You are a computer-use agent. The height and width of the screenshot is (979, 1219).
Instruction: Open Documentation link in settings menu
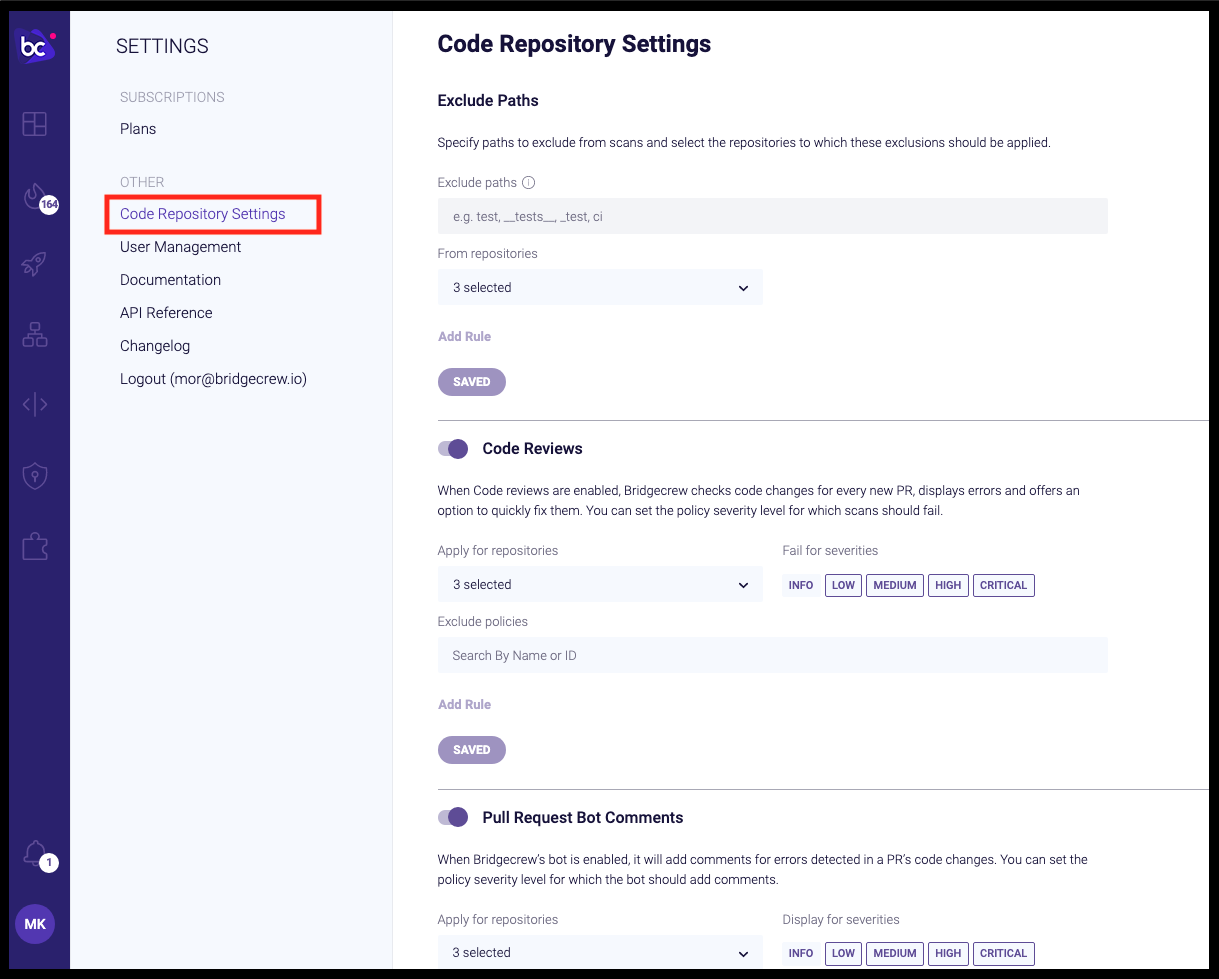pos(171,280)
